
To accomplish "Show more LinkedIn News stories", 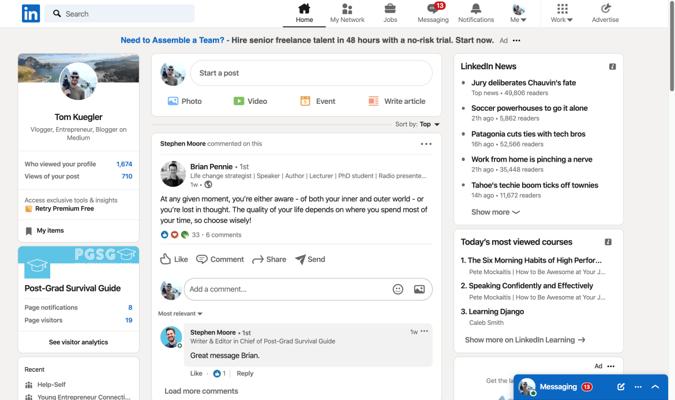I will pos(495,212).
